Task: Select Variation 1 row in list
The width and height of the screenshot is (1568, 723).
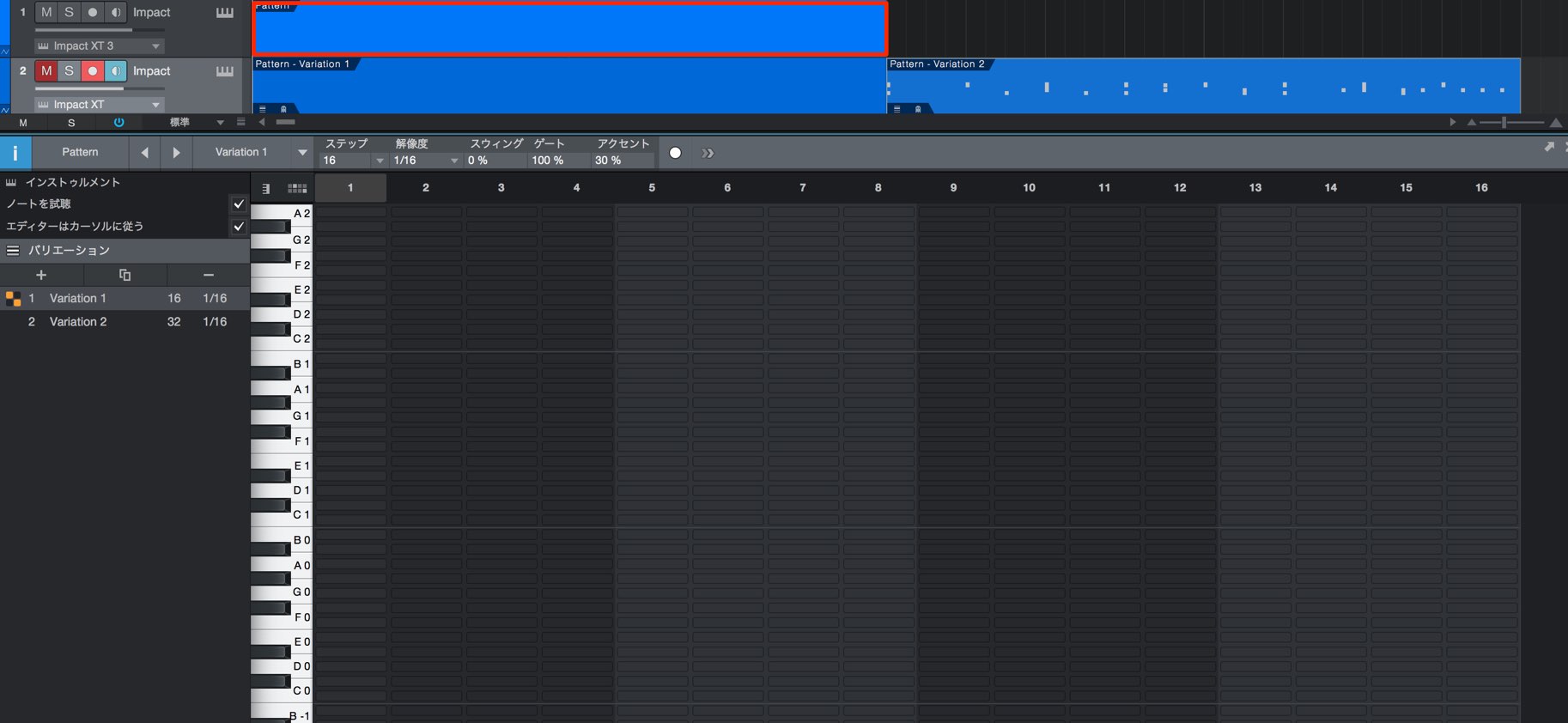Action: 125,298
